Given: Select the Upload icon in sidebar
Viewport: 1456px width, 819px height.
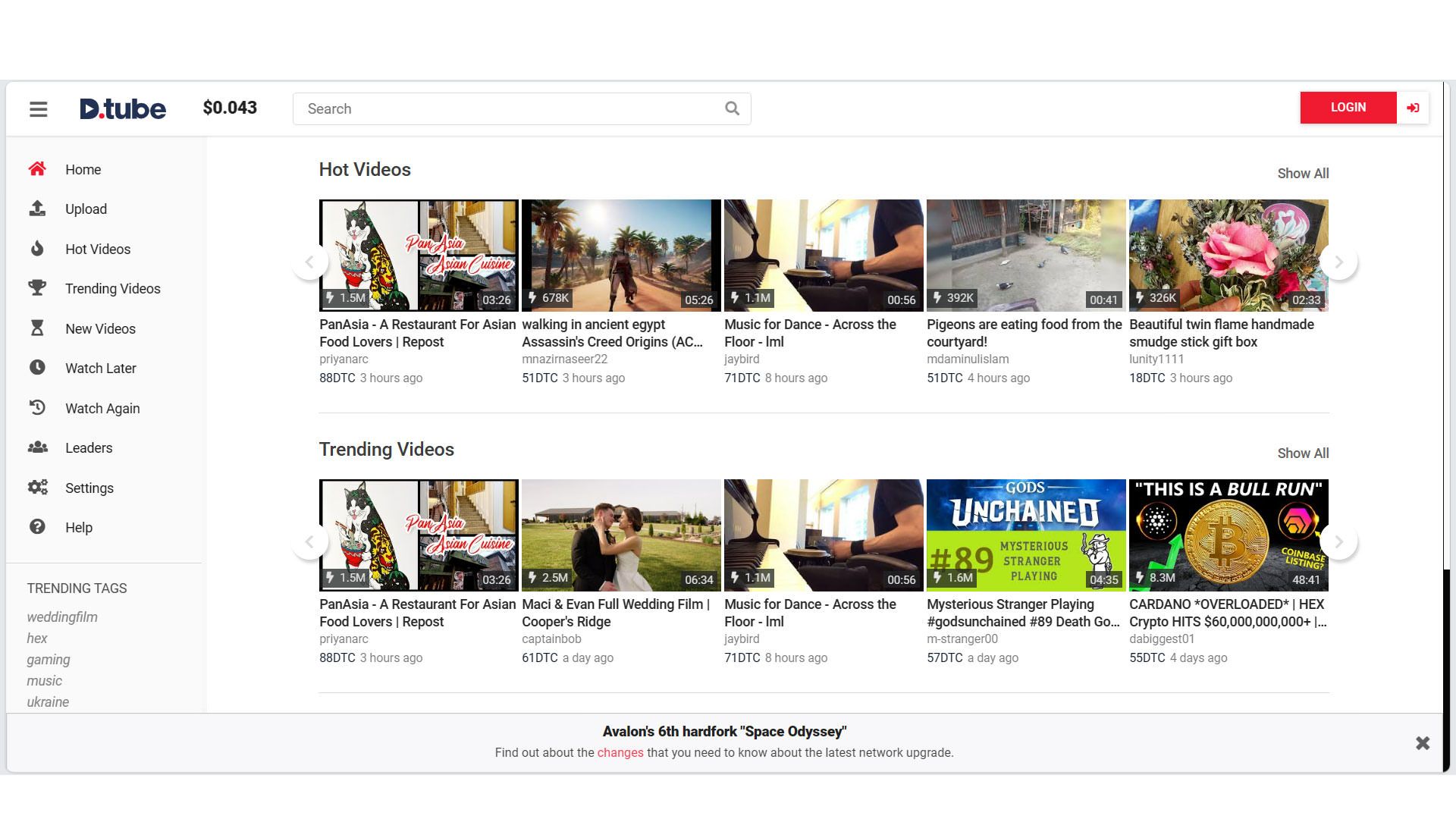Looking at the screenshot, I should click(37, 209).
